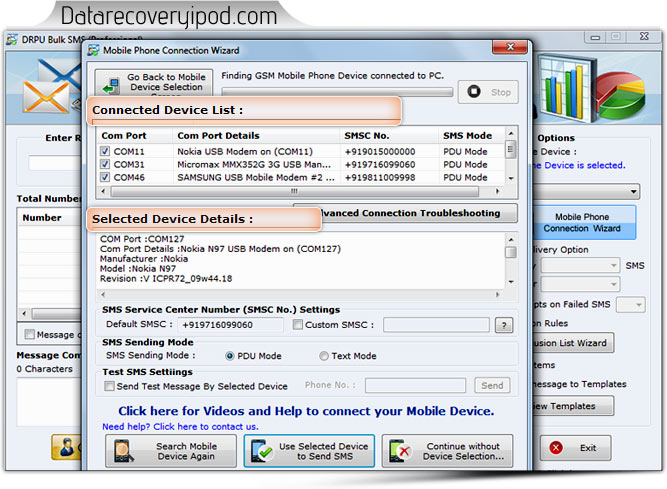Click the pie chart graphic in main window
Image resolution: width=667 pixels, height=489 pixels.
pos(619,96)
